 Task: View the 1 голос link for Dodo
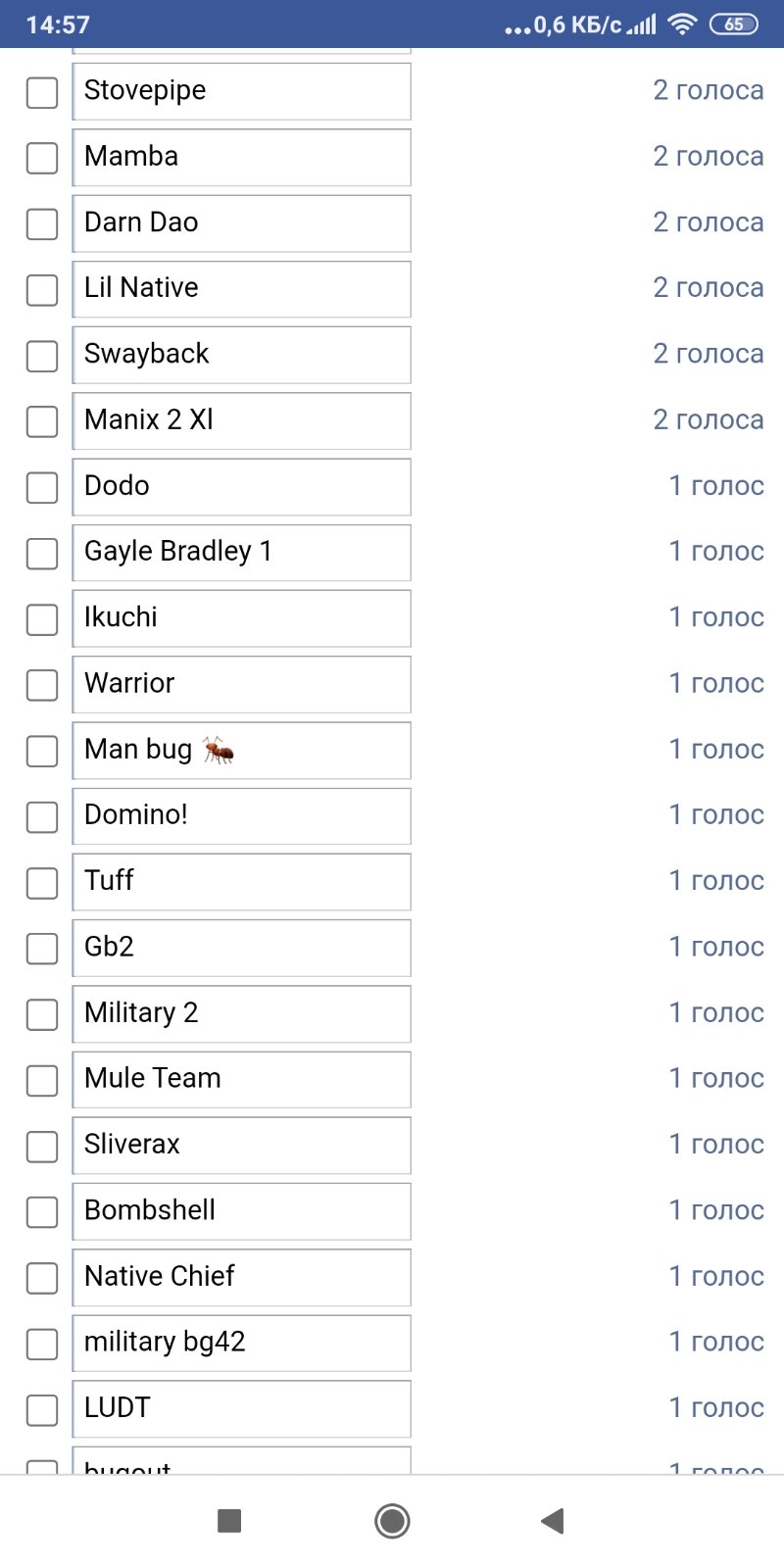click(716, 486)
